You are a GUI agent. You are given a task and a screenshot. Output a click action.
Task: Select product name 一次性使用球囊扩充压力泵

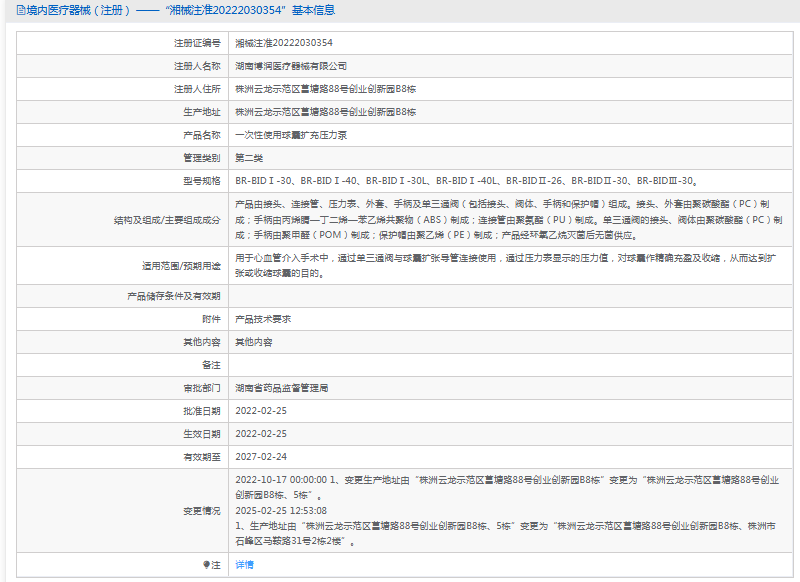[291, 135]
